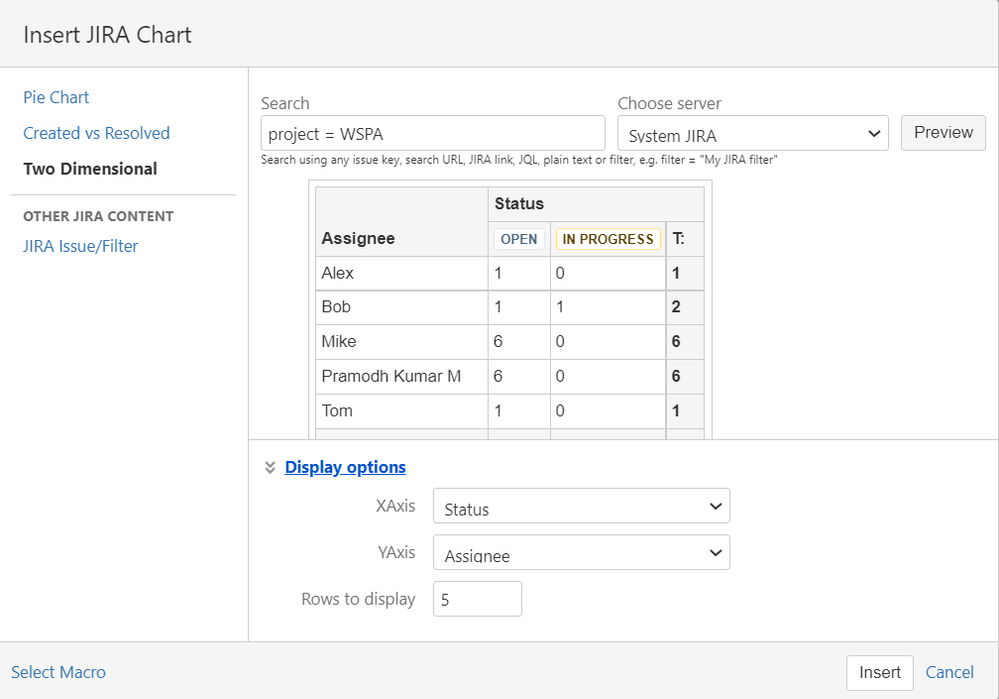Open the YAxis dropdown

(x=580, y=552)
